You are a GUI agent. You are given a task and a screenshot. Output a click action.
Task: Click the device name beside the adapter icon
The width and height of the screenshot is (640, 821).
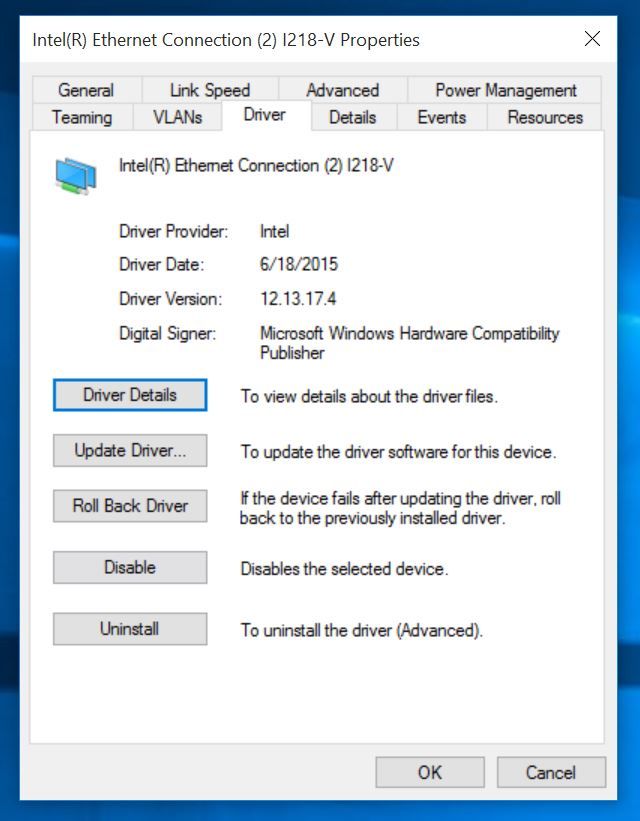256,165
